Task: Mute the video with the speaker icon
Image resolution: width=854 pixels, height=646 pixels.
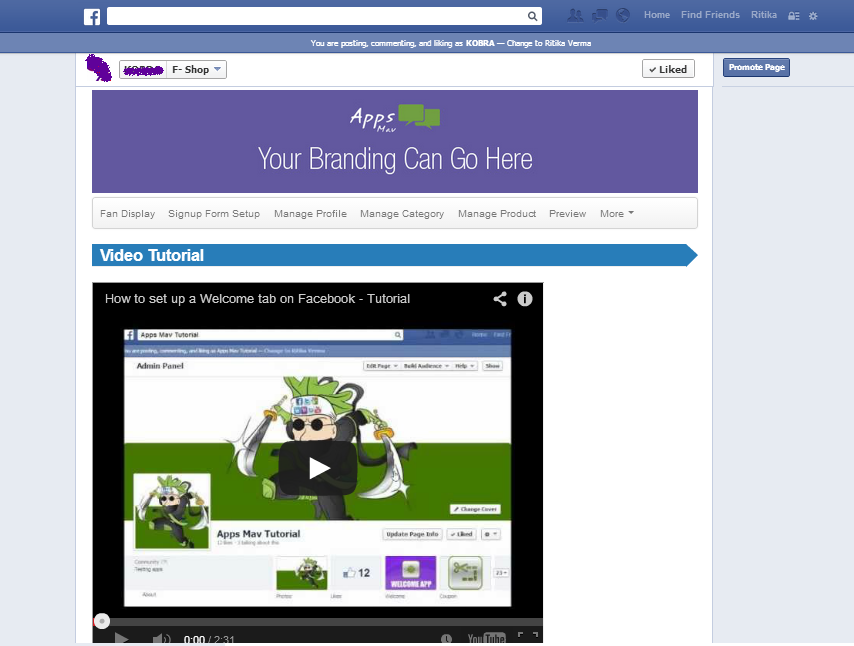Action: [x=161, y=639]
